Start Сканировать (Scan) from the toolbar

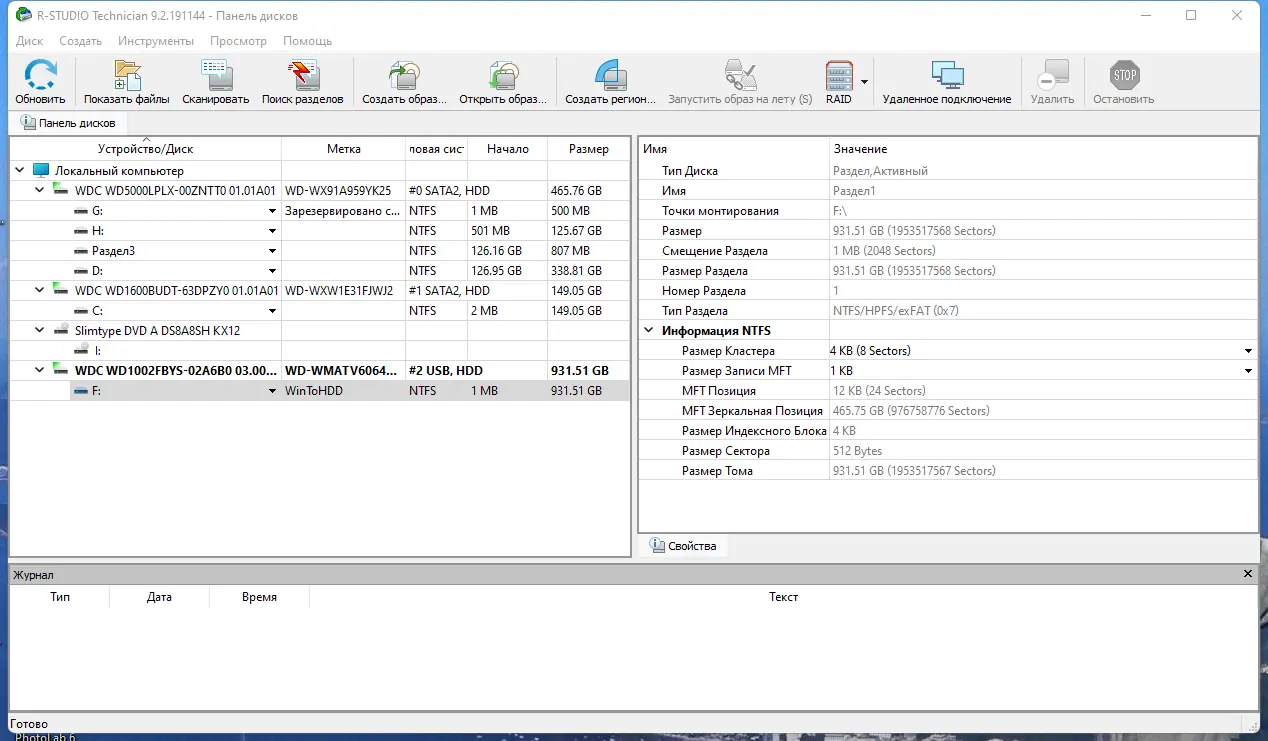coord(215,80)
